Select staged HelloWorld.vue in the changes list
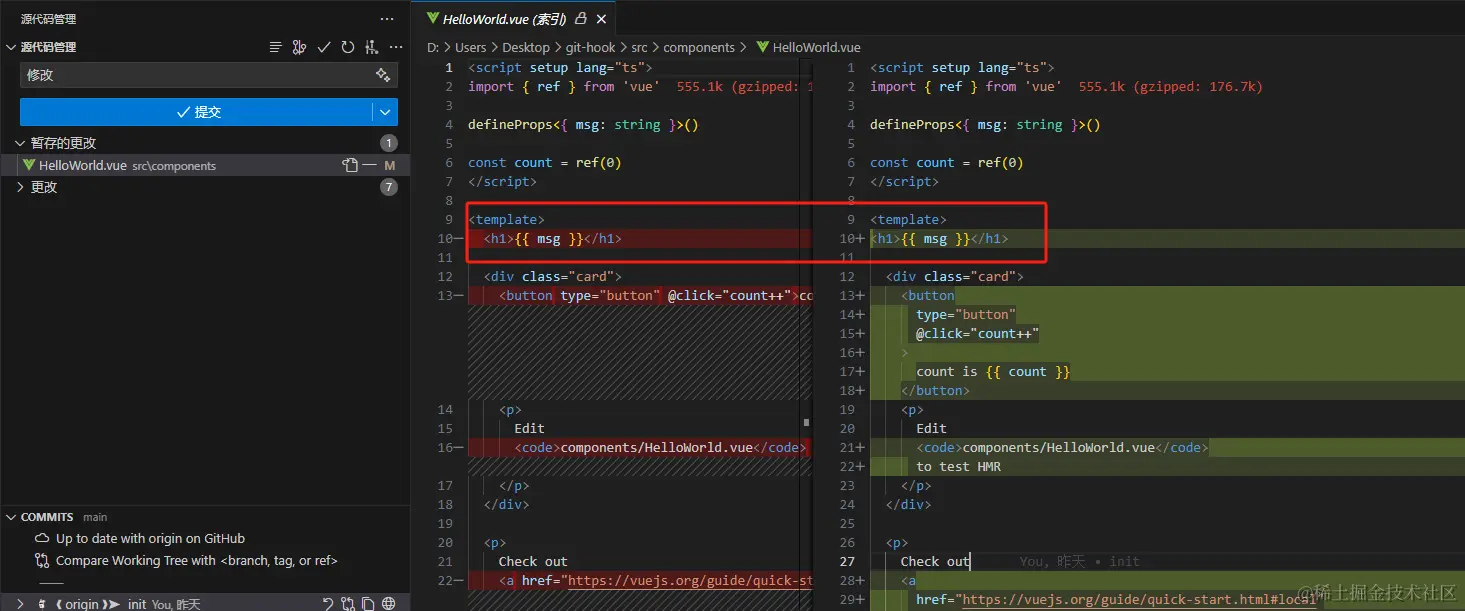Screen dimensions: 1465x611 [204, 165]
